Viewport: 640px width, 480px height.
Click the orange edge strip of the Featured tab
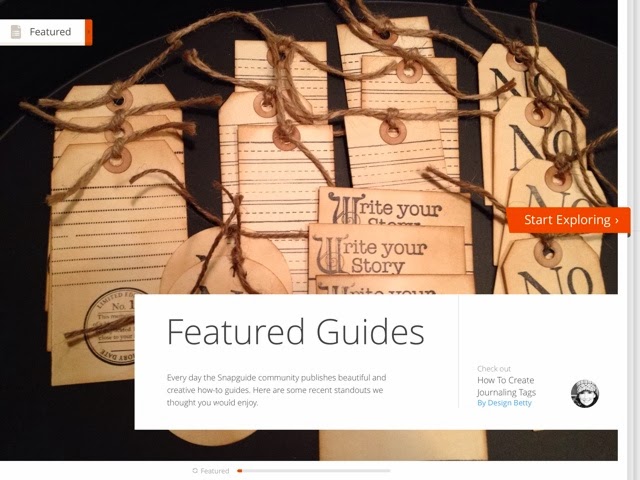coord(89,32)
